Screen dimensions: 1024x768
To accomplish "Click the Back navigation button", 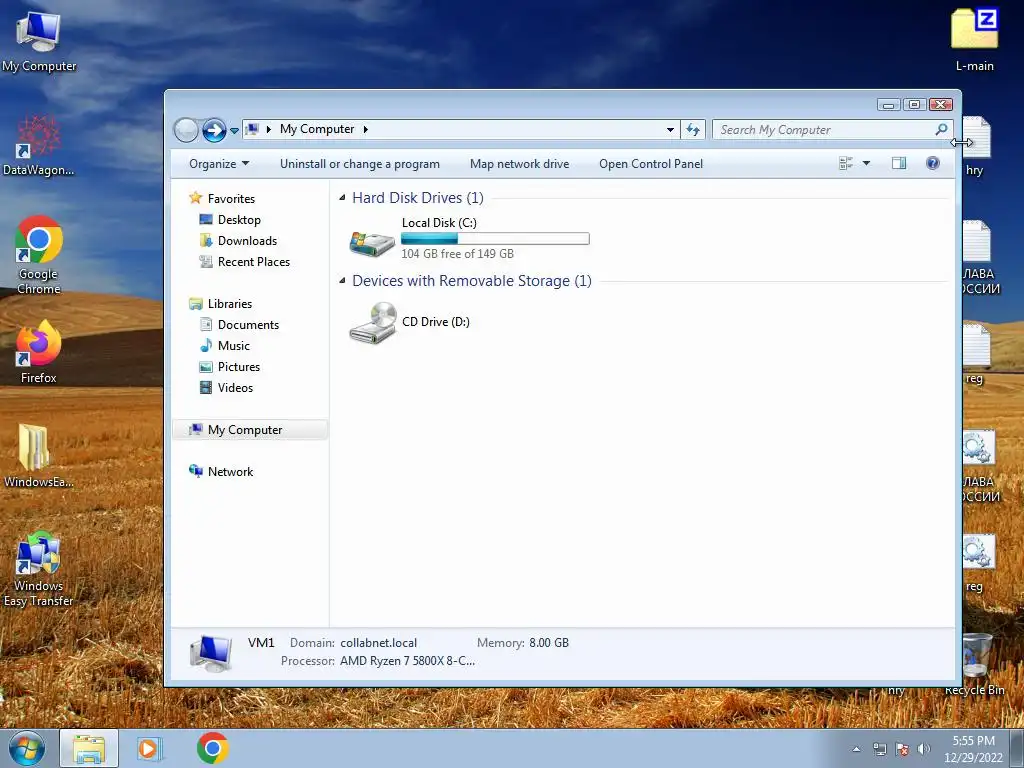I will tap(186, 130).
